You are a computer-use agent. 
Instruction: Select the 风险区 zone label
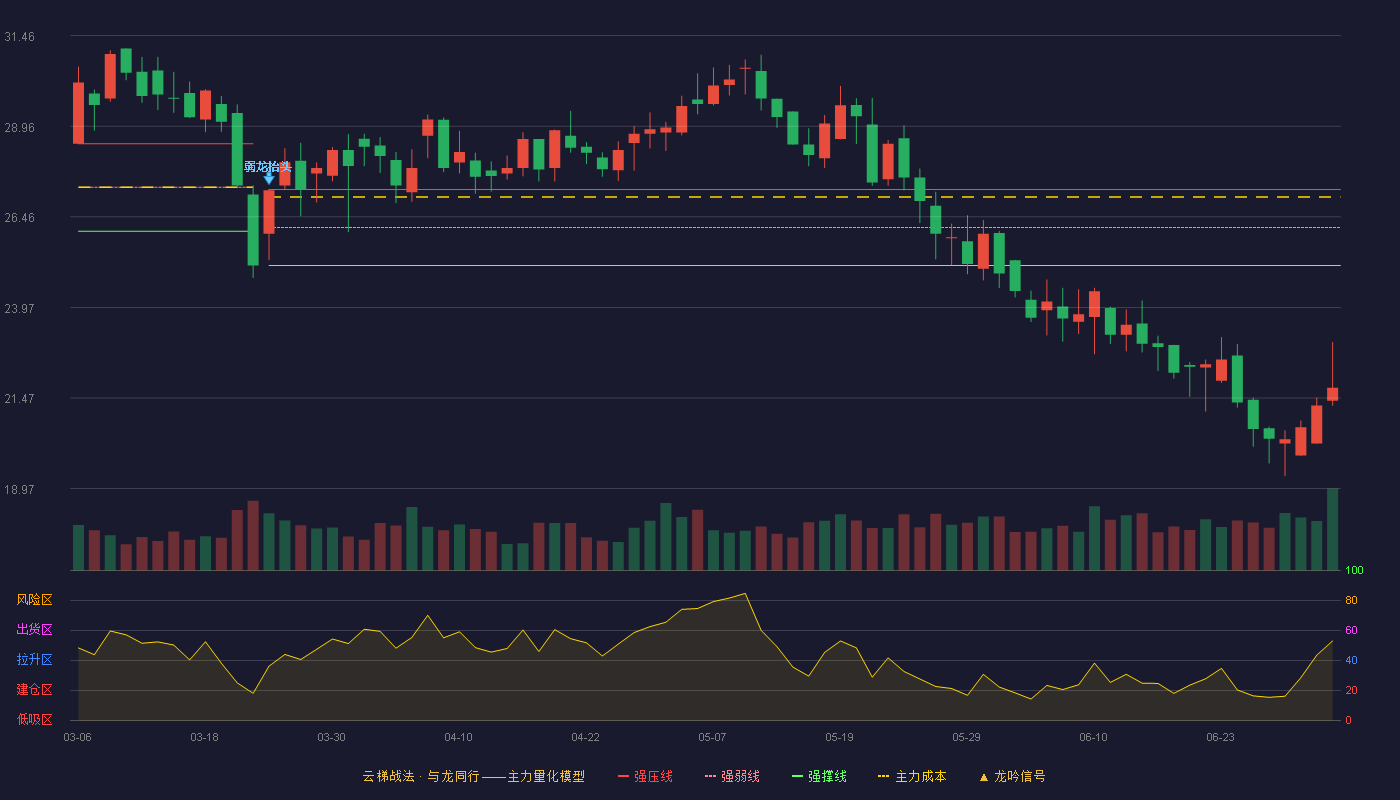coord(34,600)
